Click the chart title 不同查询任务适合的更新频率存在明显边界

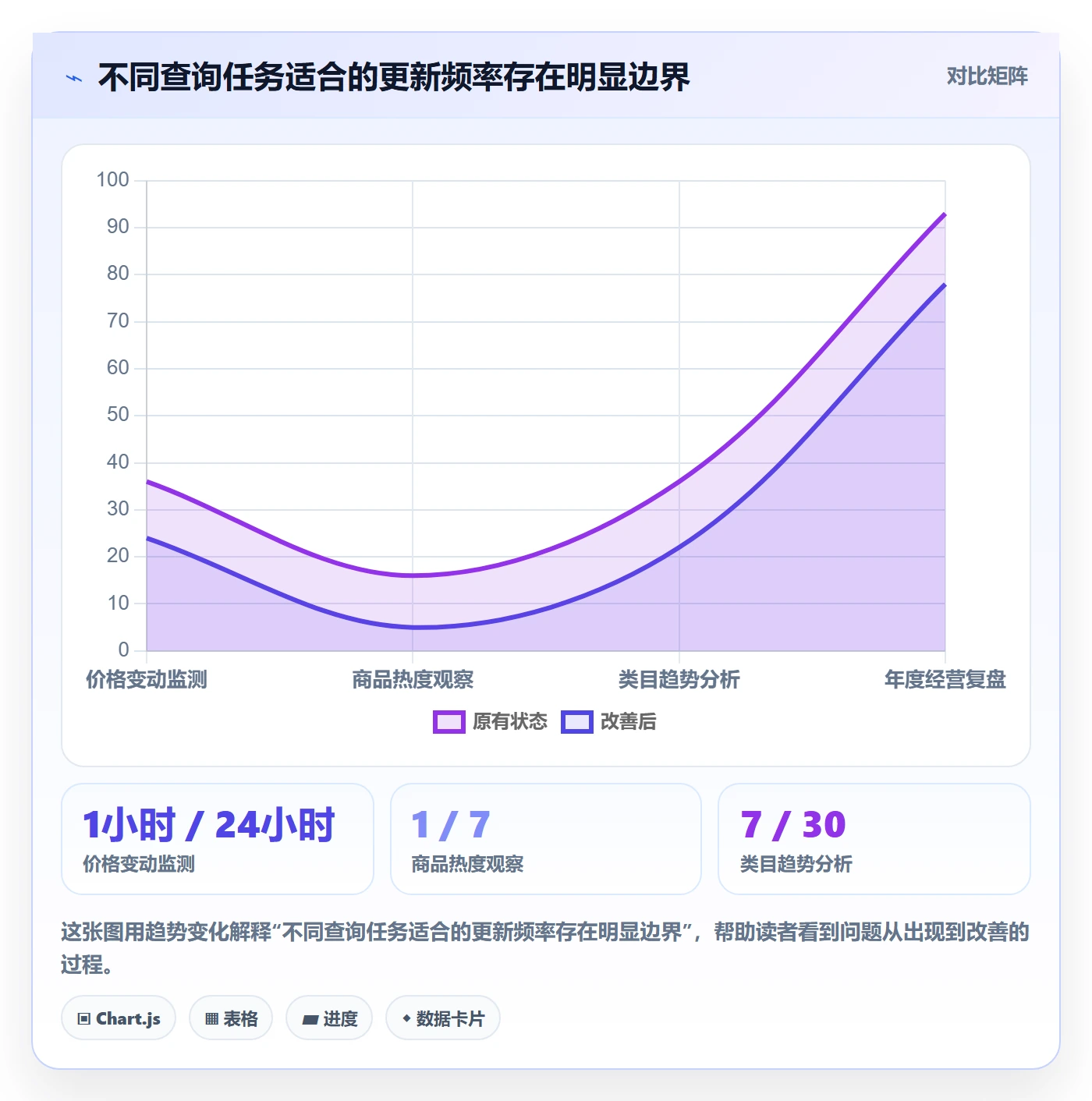[x=394, y=77]
